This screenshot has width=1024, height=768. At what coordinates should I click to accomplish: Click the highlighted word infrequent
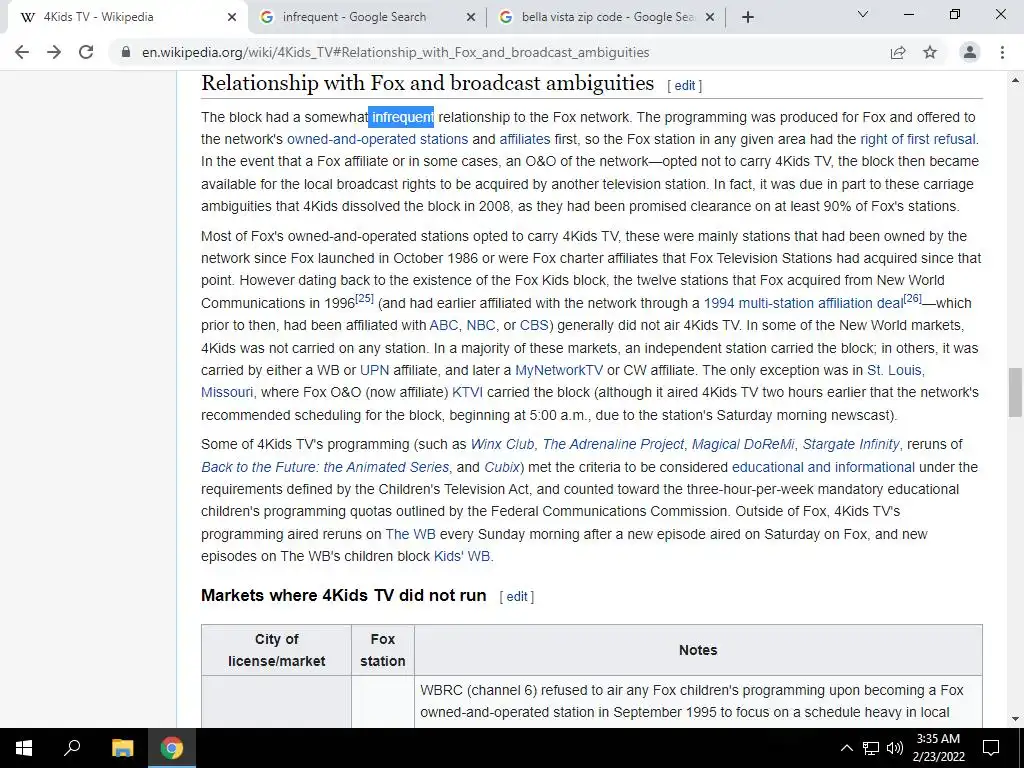click(x=401, y=117)
